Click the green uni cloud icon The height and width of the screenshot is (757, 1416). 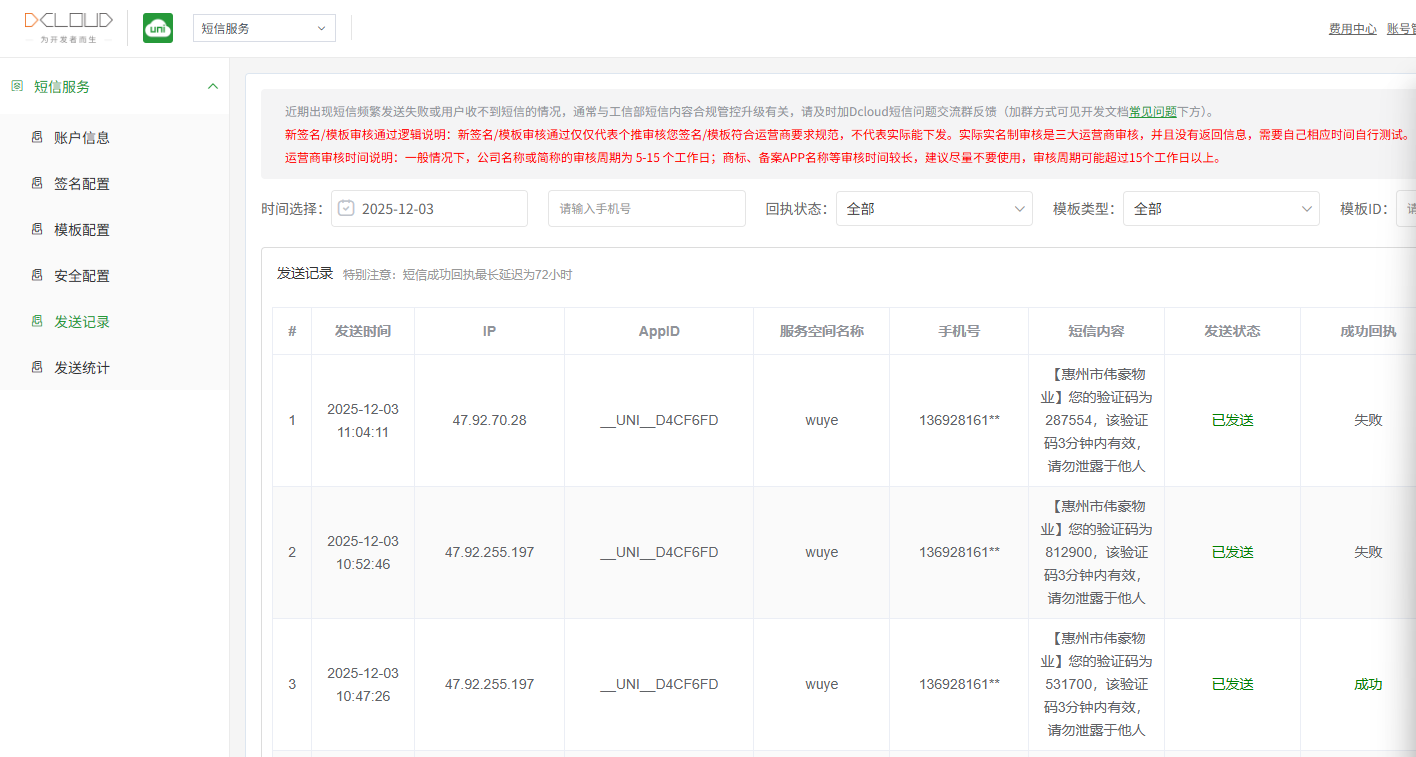158,28
